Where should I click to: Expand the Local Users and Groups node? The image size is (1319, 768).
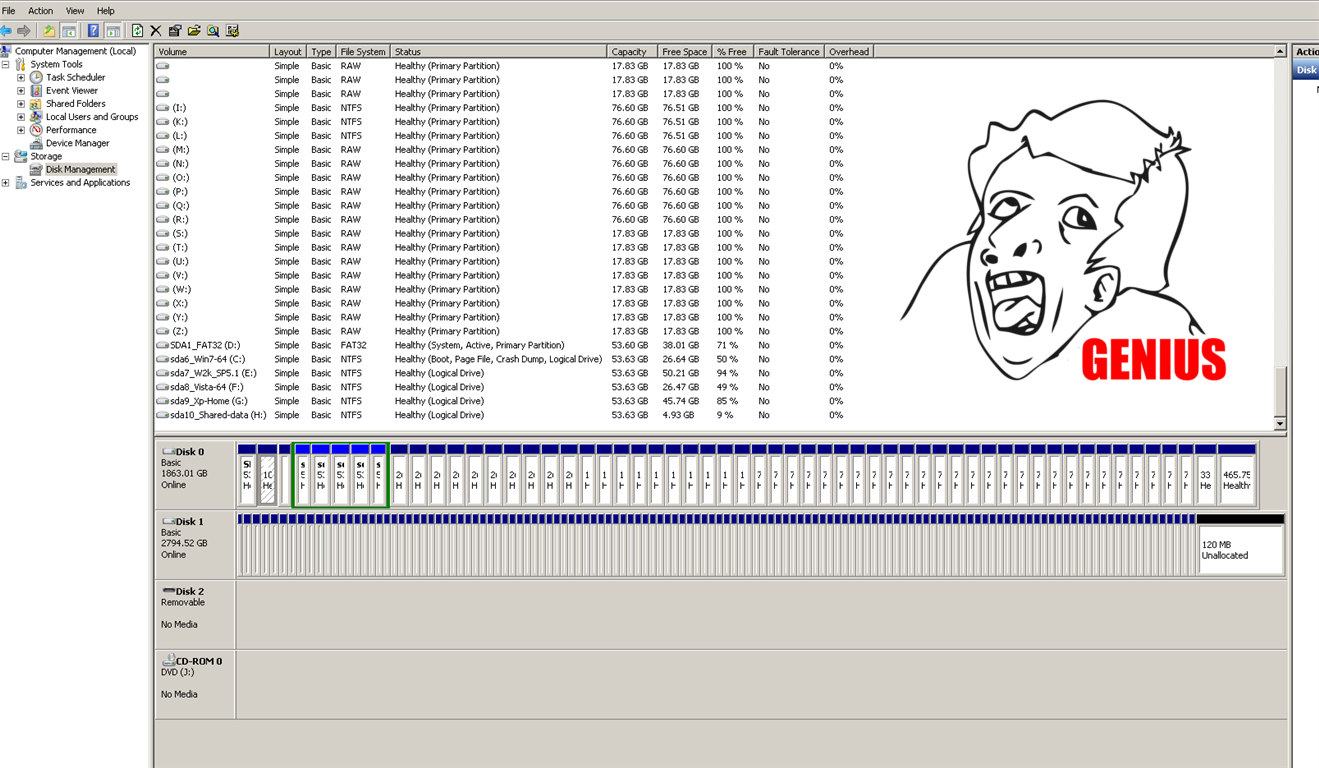coord(21,117)
